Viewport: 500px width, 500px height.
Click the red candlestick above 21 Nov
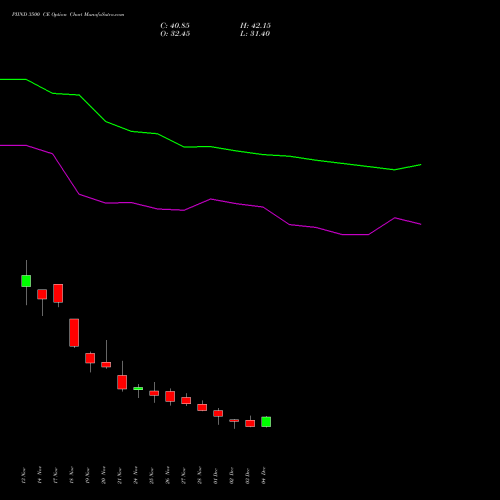(x=122, y=382)
